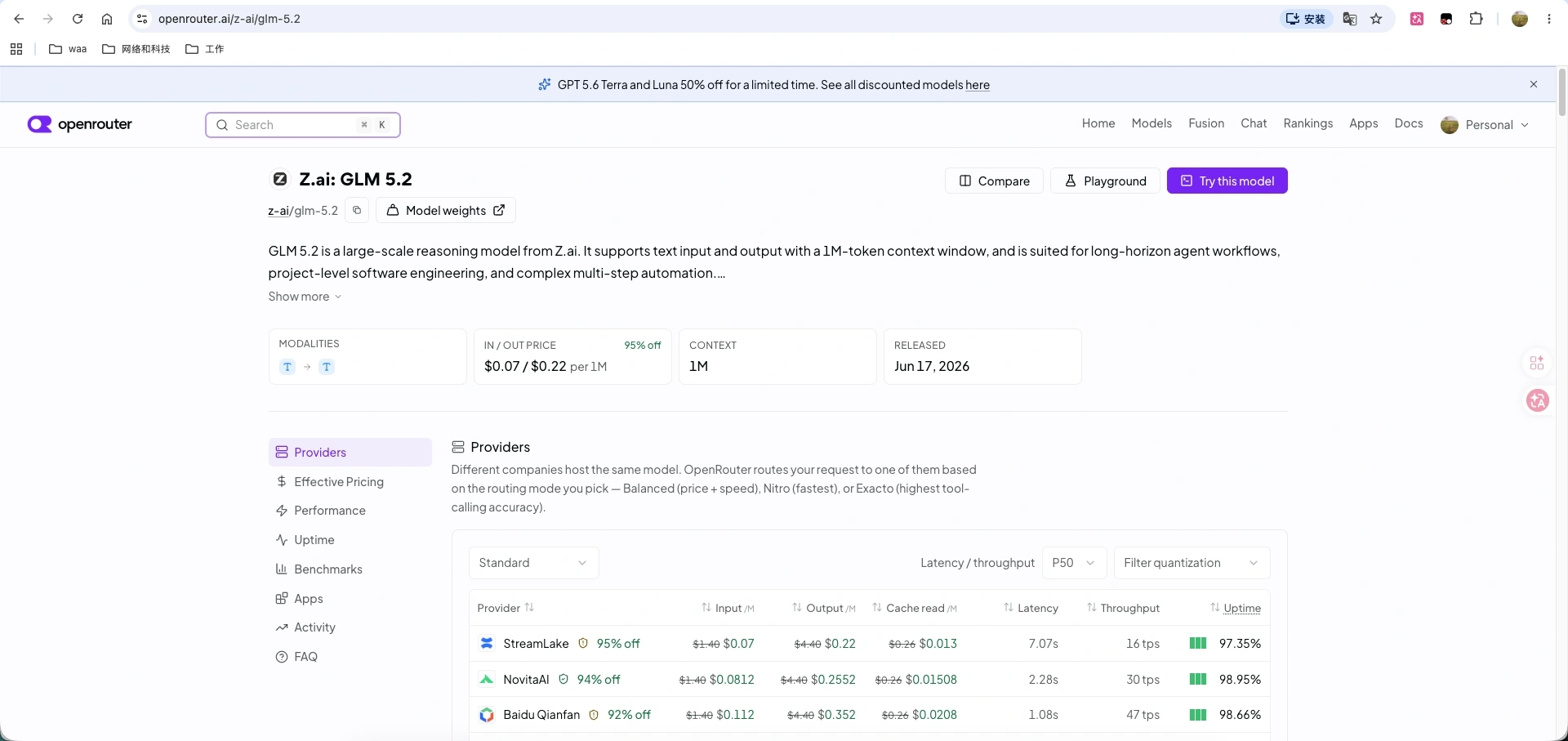Viewport: 1568px width, 741px height.
Task: Open the Chrome apps grid icon
Action: click(x=16, y=49)
